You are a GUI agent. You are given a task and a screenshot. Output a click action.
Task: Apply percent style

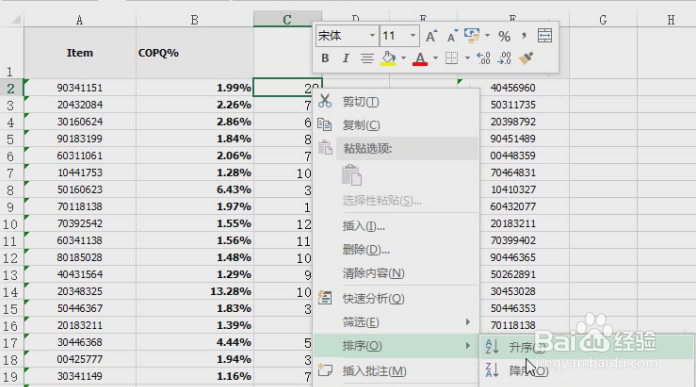click(504, 36)
